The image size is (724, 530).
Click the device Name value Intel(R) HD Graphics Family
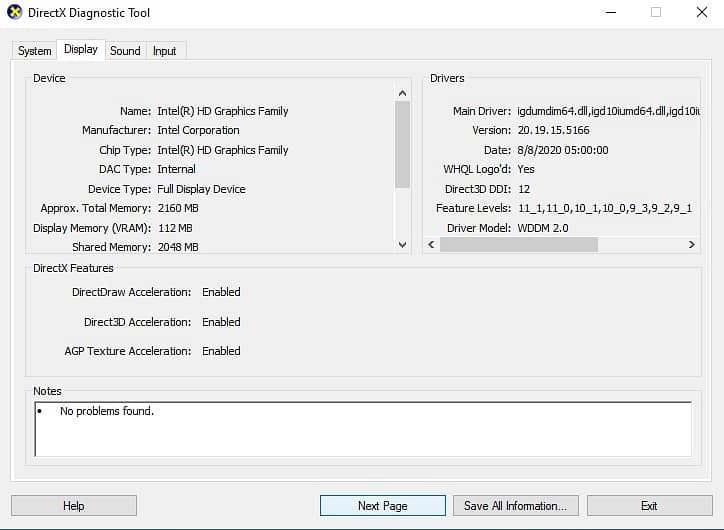[222, 111]
